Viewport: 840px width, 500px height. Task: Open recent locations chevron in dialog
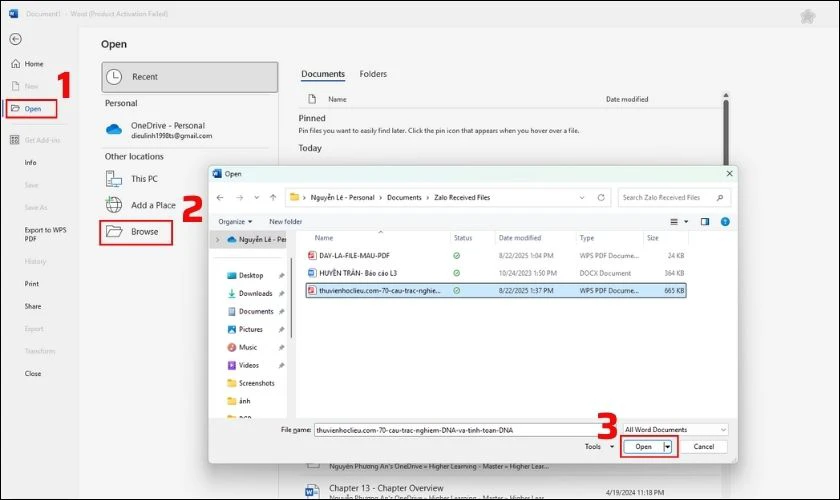[257, 198]
